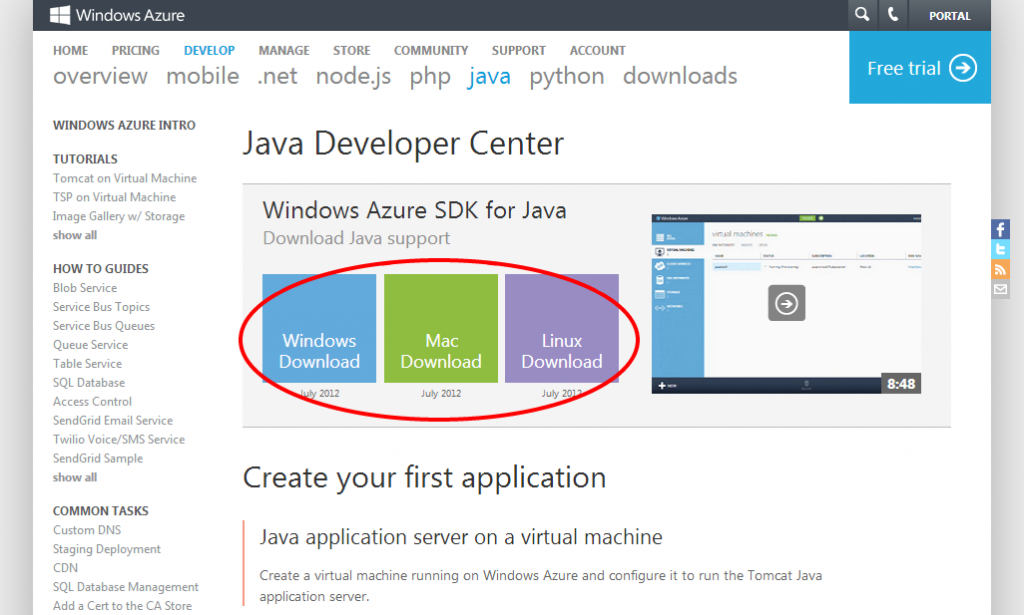Open the Blob Service guide
The width and height of the screenshot is (1024, 615).
[85, 288]
